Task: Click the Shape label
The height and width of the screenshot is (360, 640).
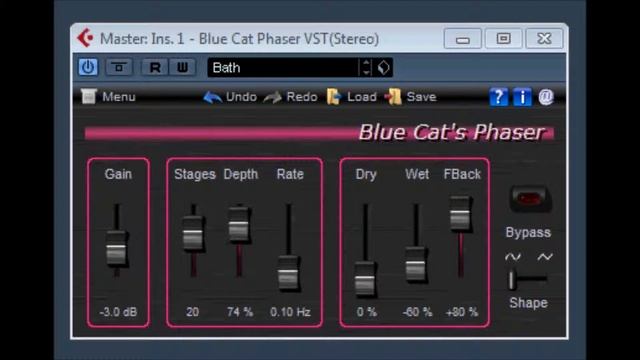Action: 528,303
